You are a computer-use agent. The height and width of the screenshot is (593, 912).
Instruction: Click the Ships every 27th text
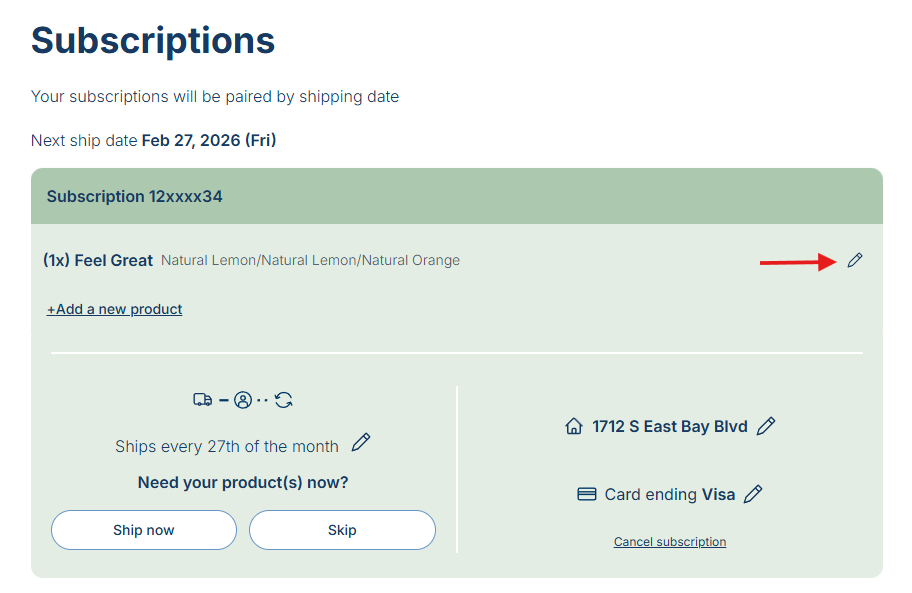pos(227,446)
